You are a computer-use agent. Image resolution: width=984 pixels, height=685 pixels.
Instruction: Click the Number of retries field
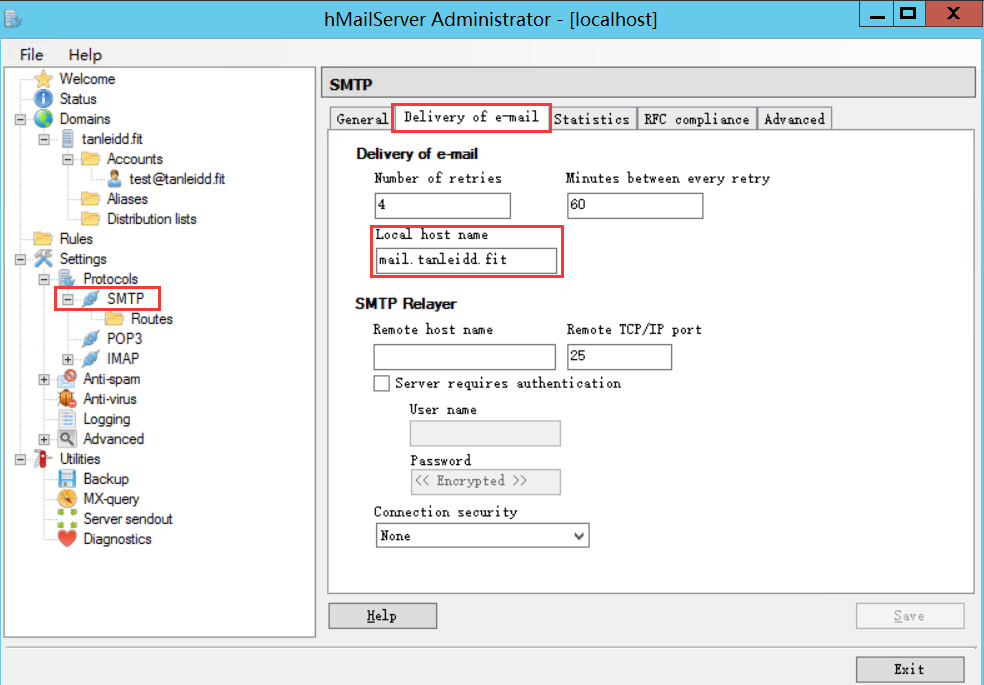442,205
